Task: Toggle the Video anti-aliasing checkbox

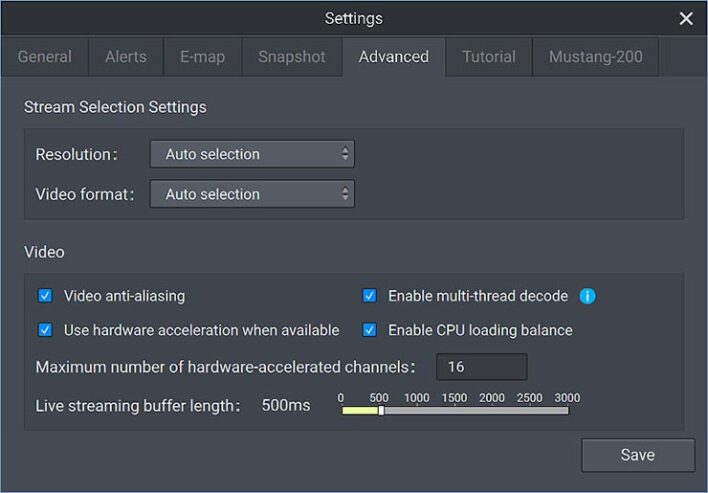Action: (x=45, y=296)
